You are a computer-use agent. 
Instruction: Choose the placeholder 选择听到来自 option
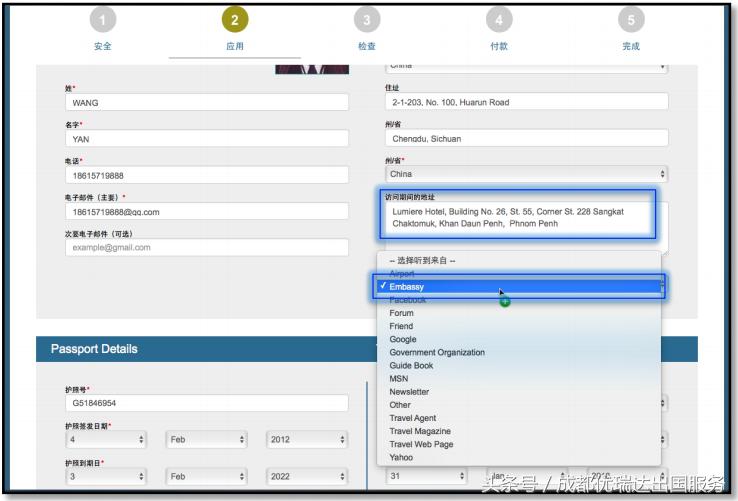(x=519, y=260)
